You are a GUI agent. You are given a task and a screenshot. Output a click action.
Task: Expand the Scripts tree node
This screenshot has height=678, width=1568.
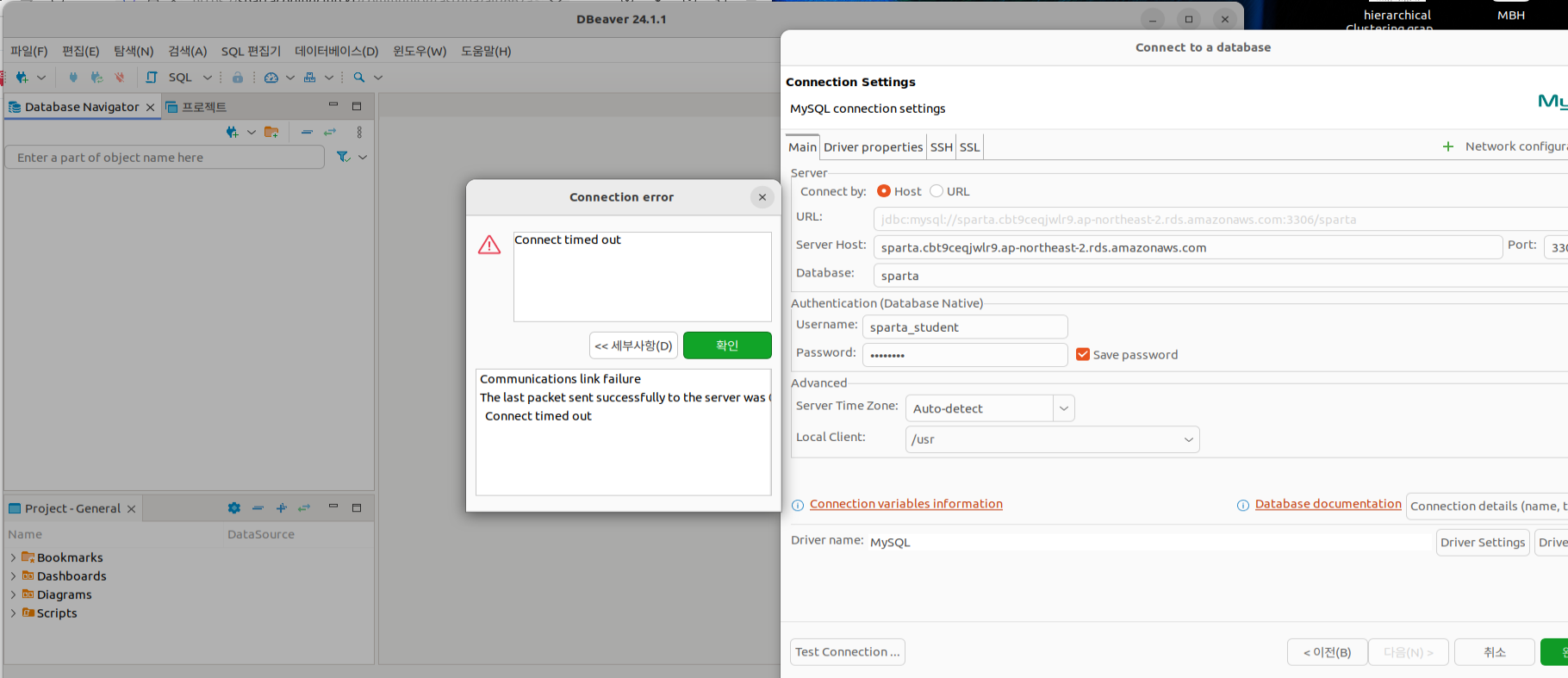tap(13, 613)
